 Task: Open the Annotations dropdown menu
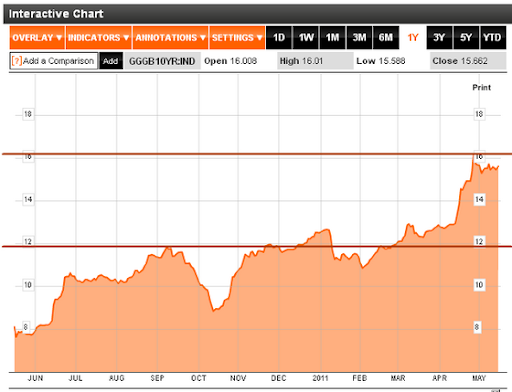click(170, 38)
